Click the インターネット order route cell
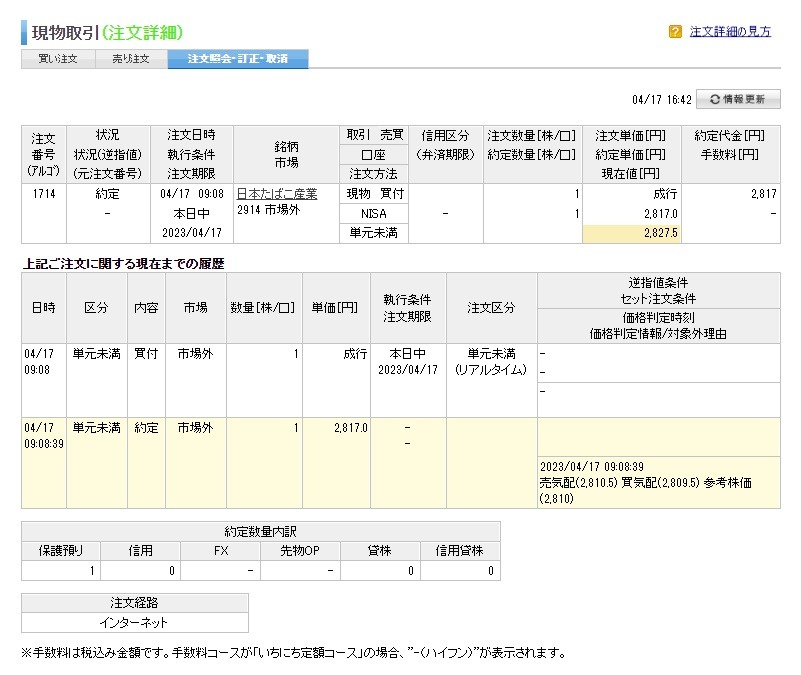Image resolution: width=801 pixels, height=675 pixels. pyautogui.click(x=135, y=622)
